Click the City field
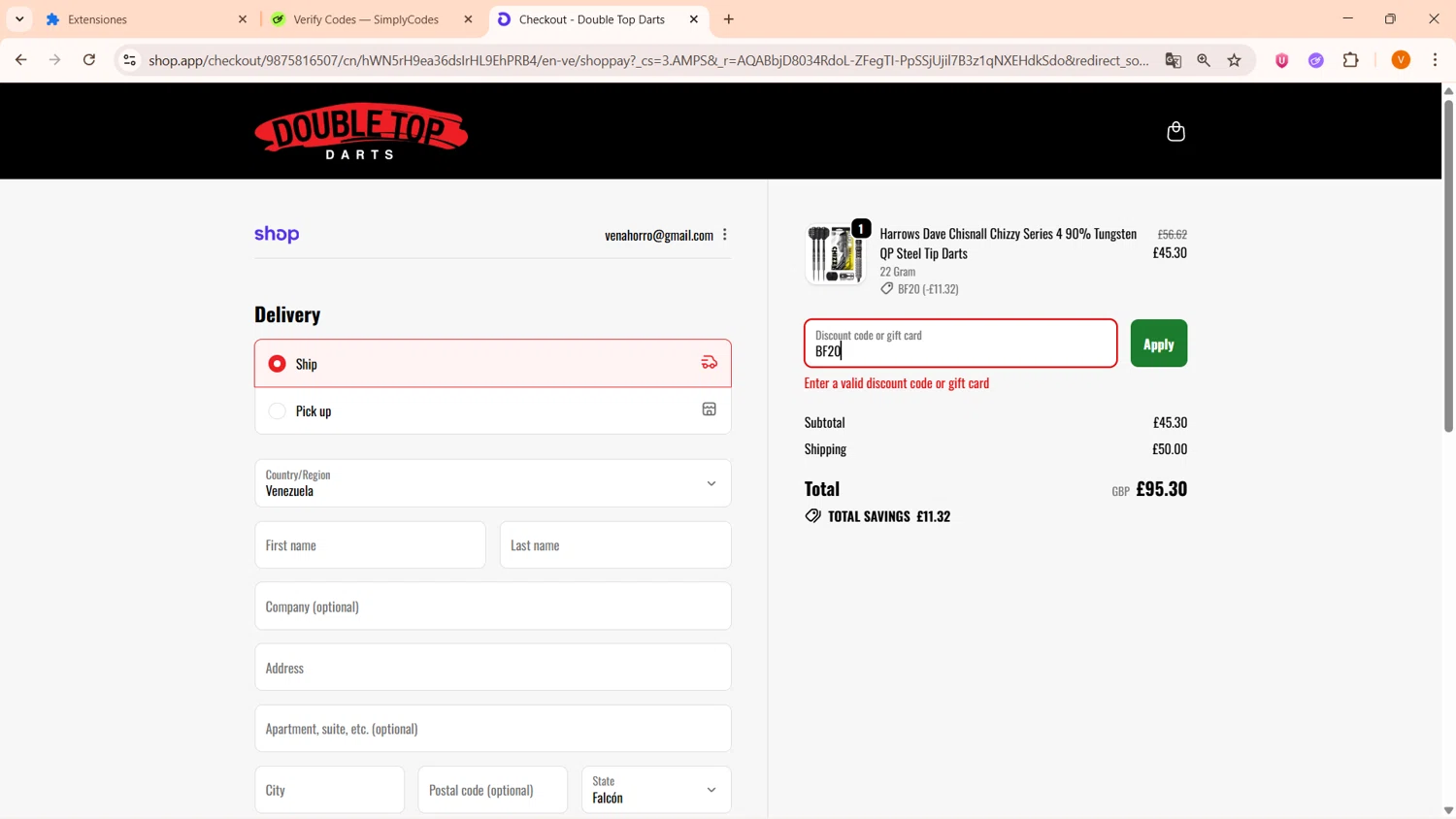The height and width of the screenshot is (819, 1456). [x=330, y=790]
